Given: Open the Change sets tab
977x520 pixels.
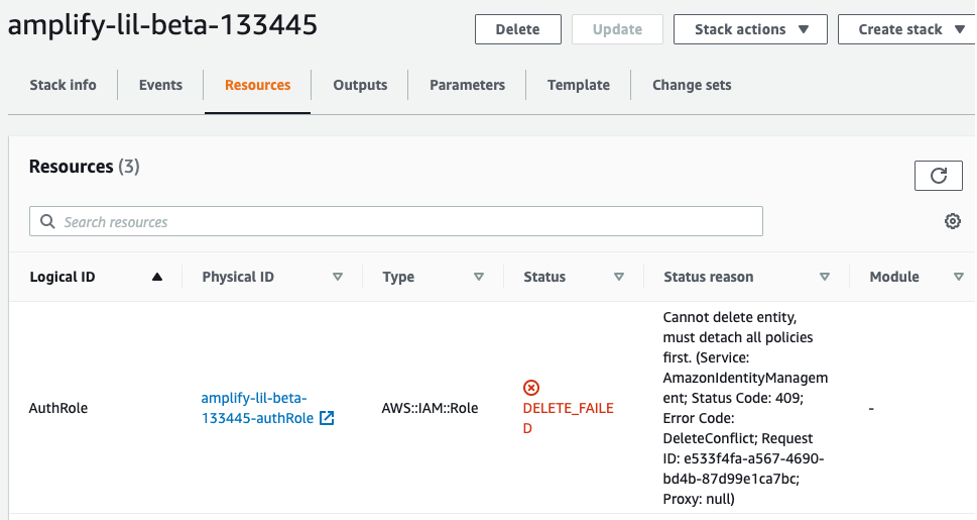Looking at the screenshot, I should [x=692, y=85].
